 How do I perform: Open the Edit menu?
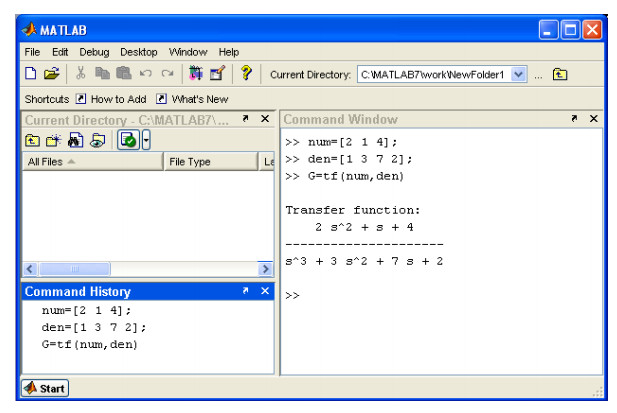60,52
